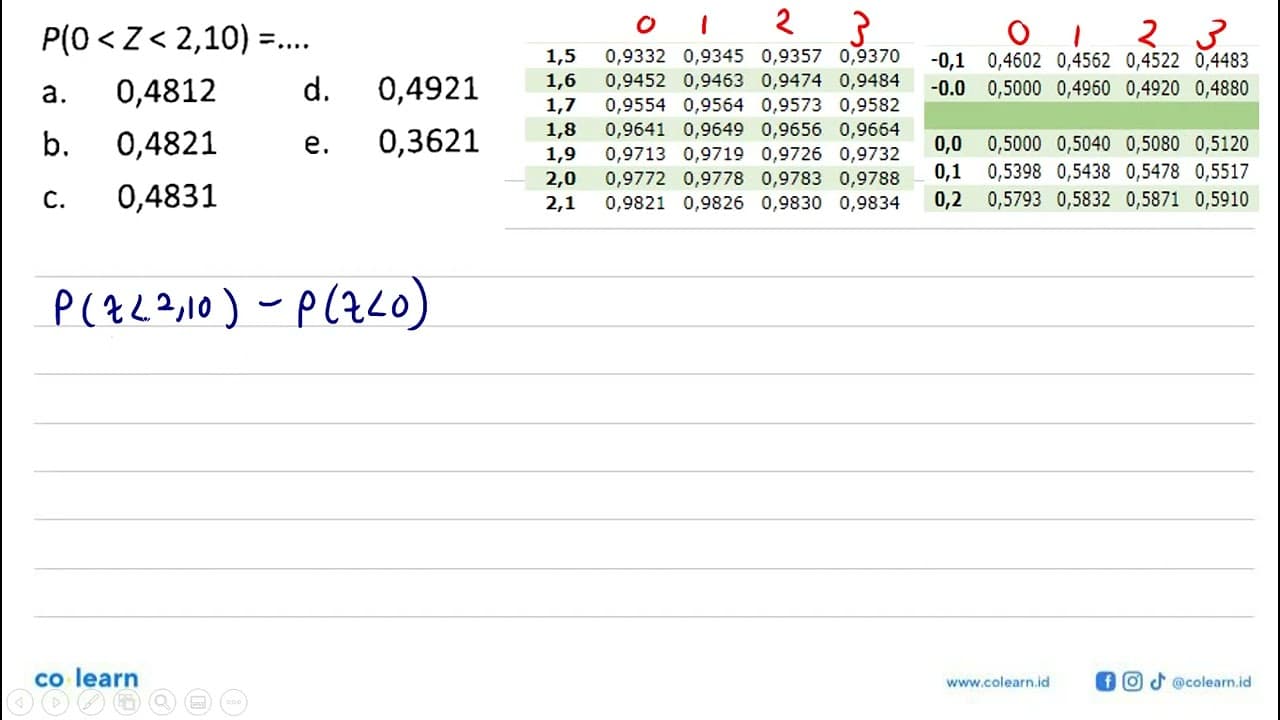Click table value 0,9713 in row 1,9
1280x720 pixels.
(635, 154)
